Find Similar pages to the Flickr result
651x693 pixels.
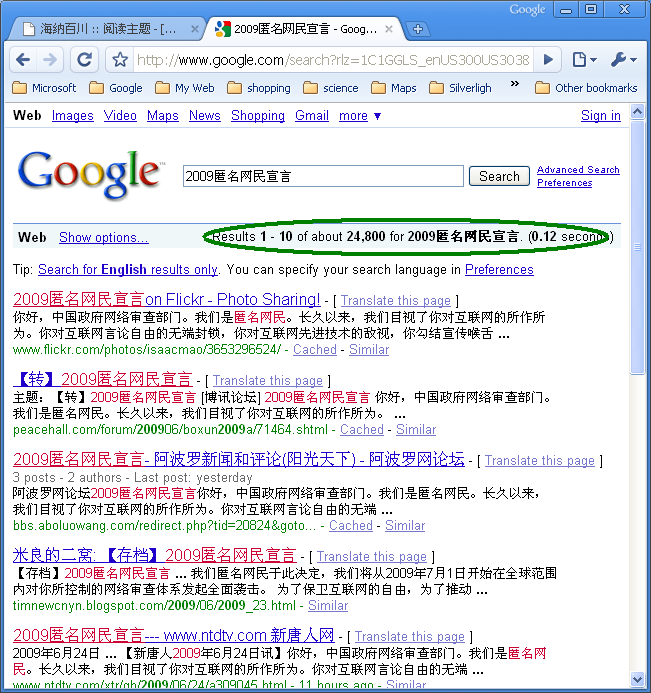369,350
